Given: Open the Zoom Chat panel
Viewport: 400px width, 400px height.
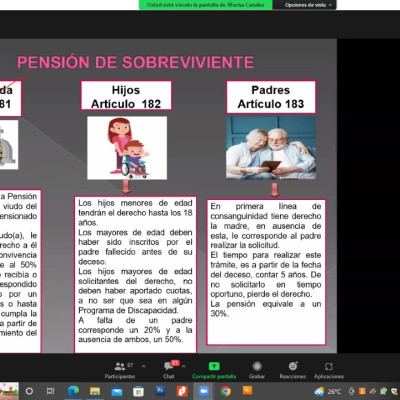Looking at the screenshot, I should 169,370.
